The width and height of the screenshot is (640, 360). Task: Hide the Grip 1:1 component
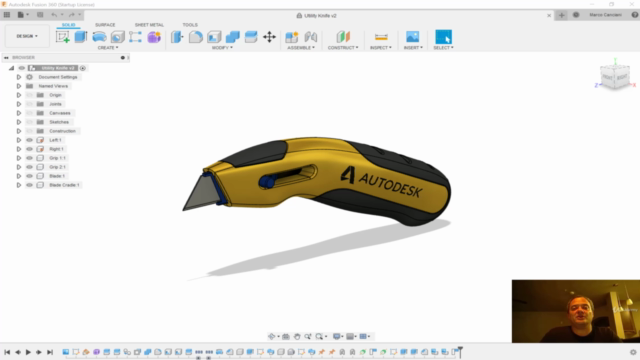(x=29, y=158)
